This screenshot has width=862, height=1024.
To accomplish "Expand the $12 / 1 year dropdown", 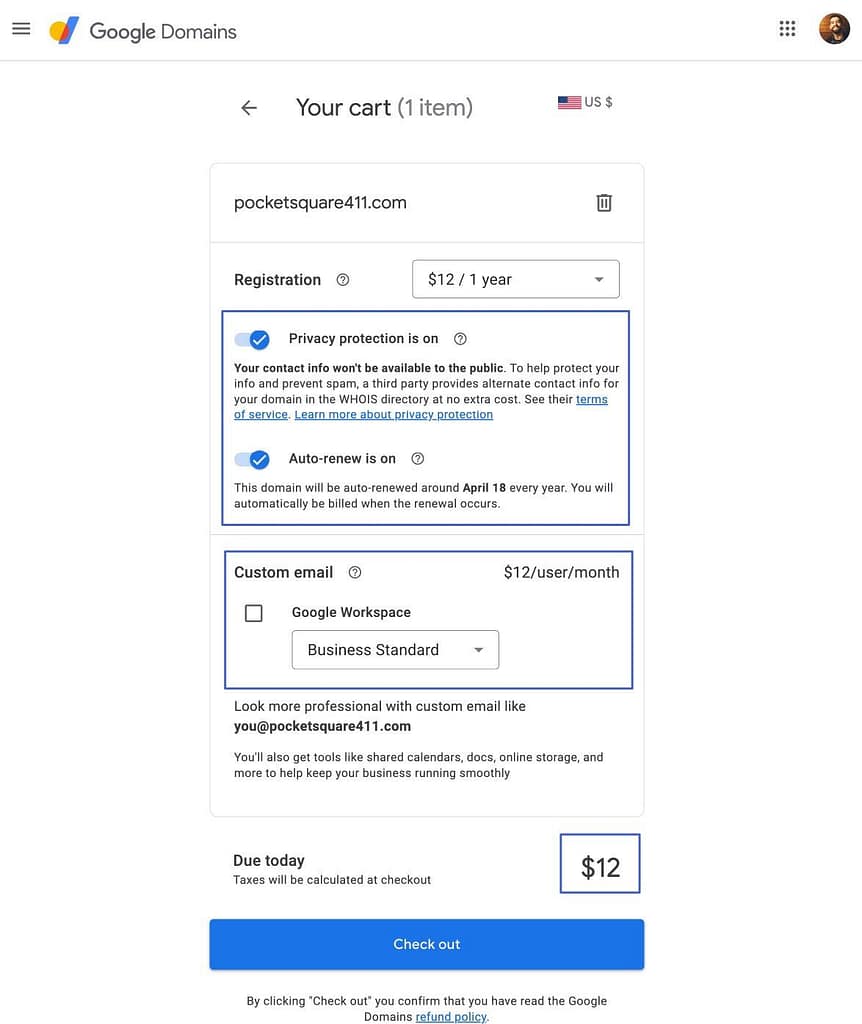I will pyautogui.click(x=515, y=279).
